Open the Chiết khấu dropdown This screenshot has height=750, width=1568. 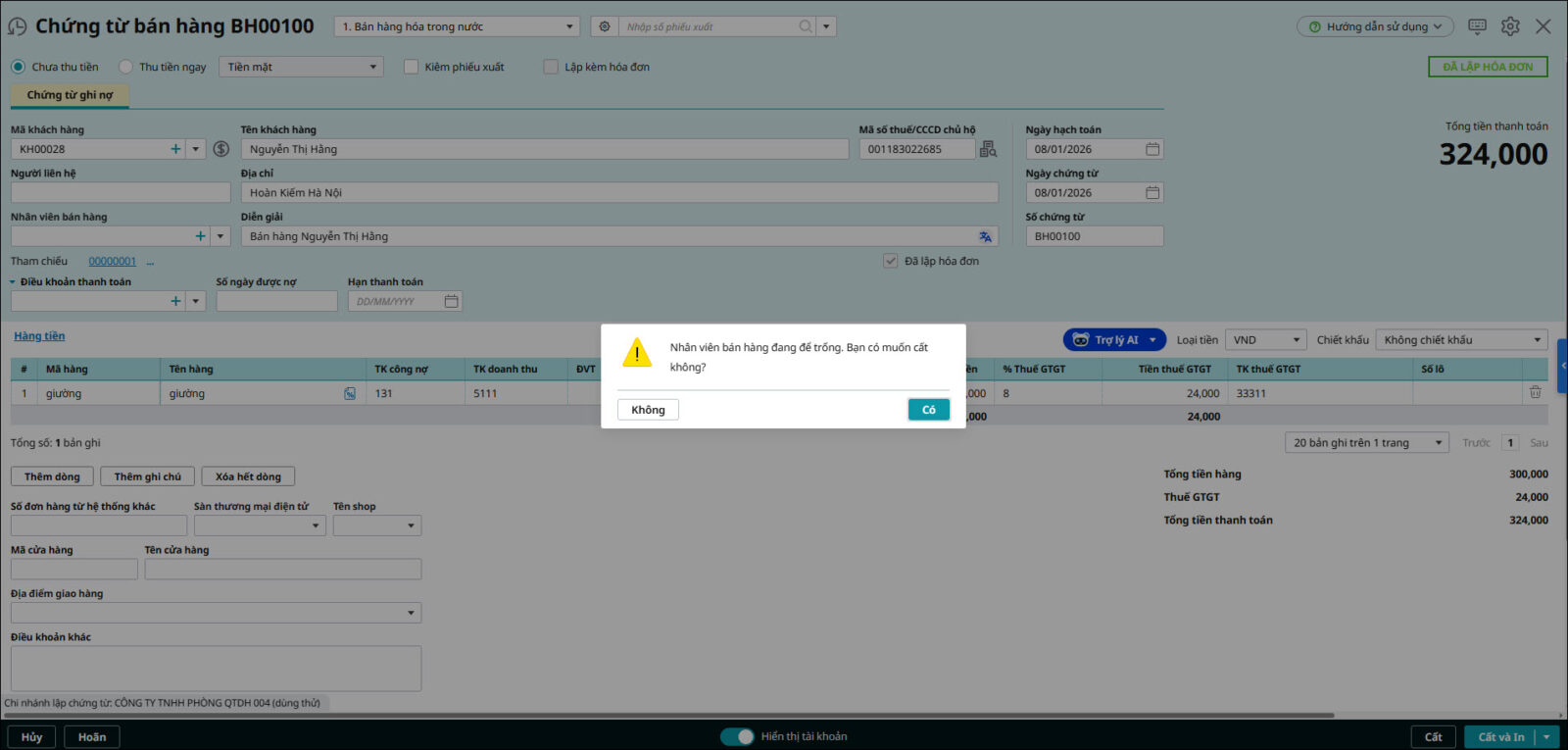pyautogui.click(x=1460, y=340)
